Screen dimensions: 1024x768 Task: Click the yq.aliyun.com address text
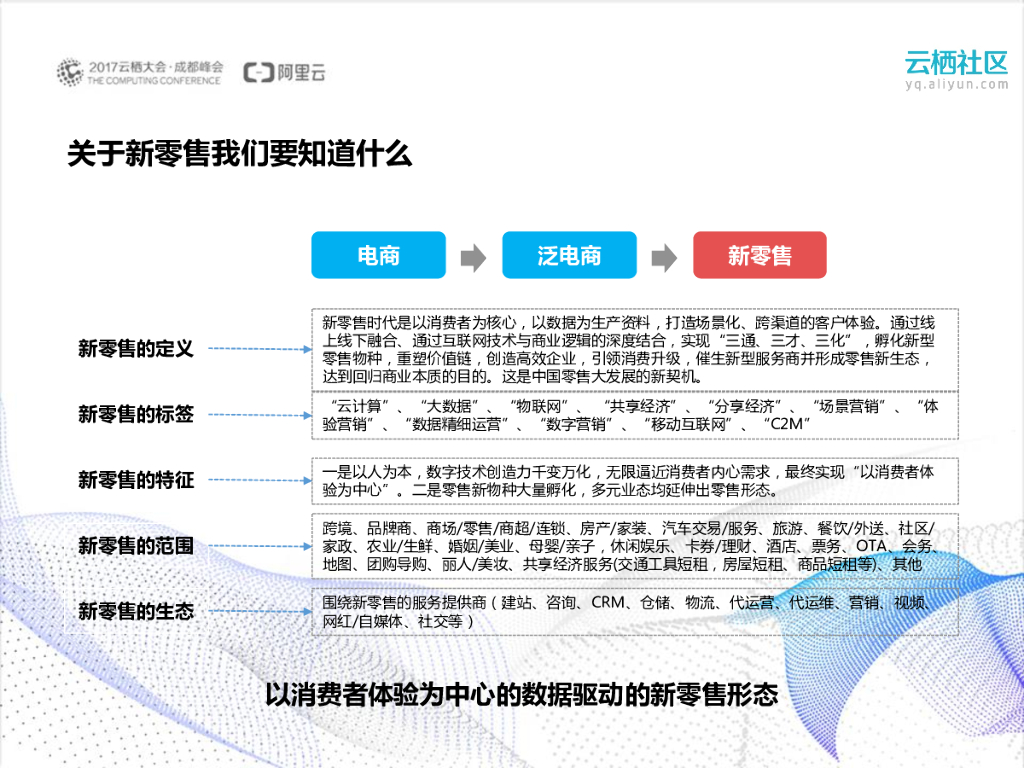(x=957, y=84)
